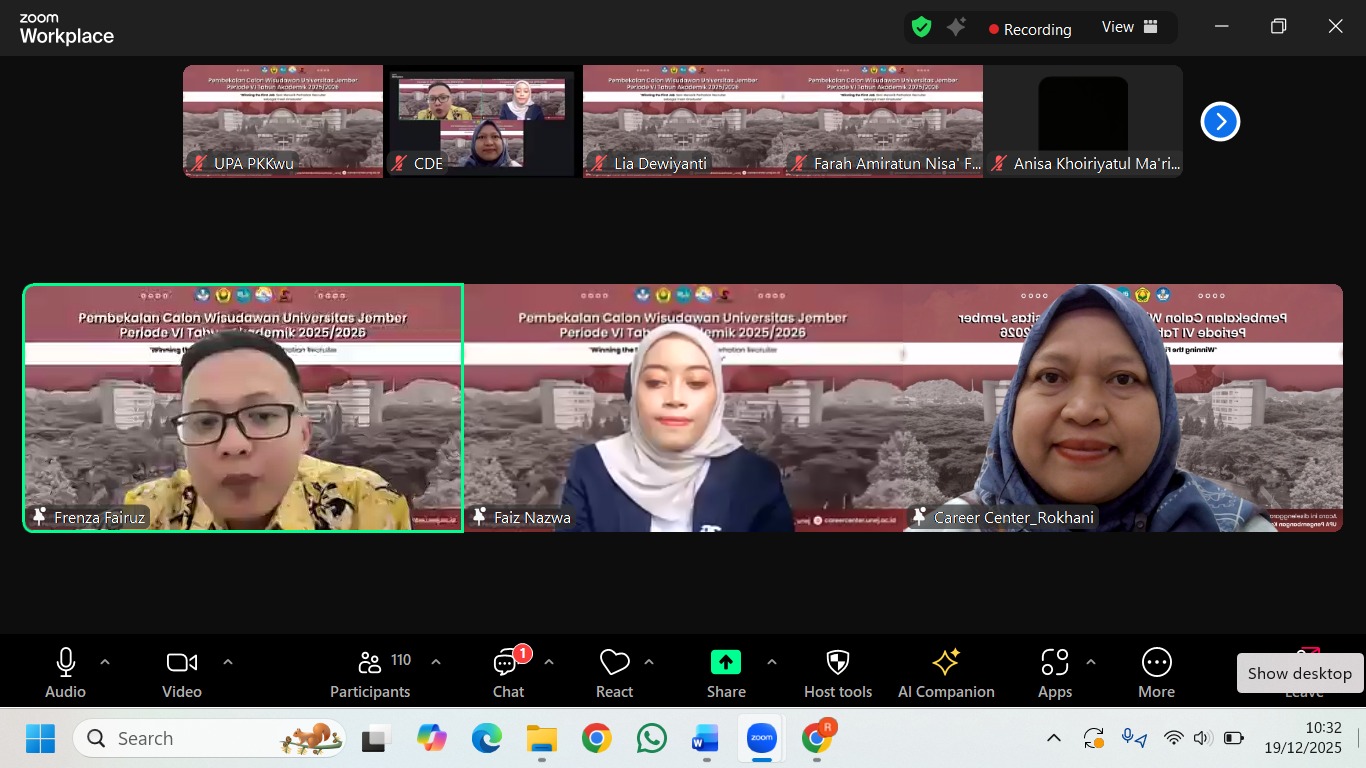Open the Chat panel
This screenshot has height=768, width=1366.
(x=508, y=673)
